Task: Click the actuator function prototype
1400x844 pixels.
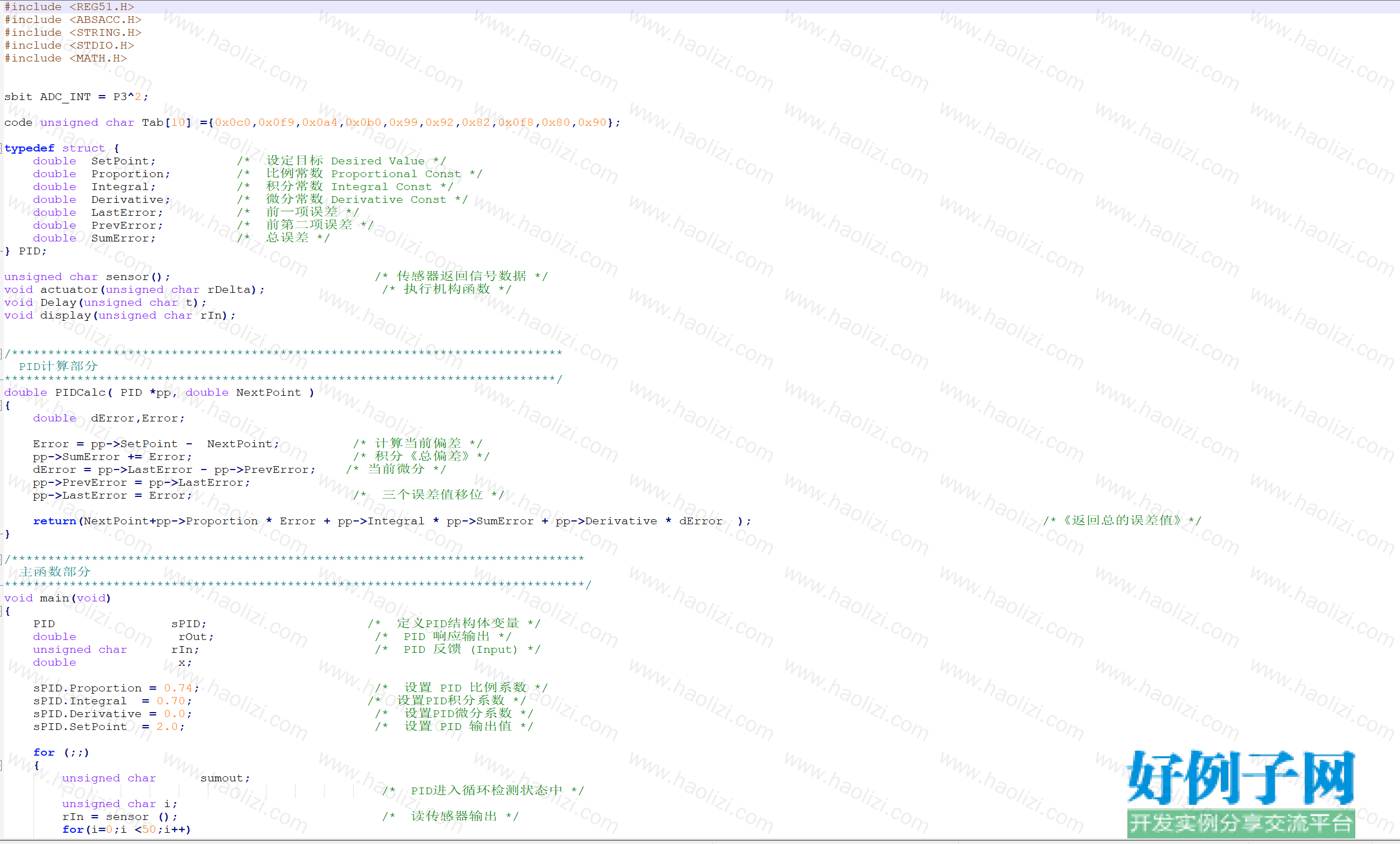Action: (135, 290)
